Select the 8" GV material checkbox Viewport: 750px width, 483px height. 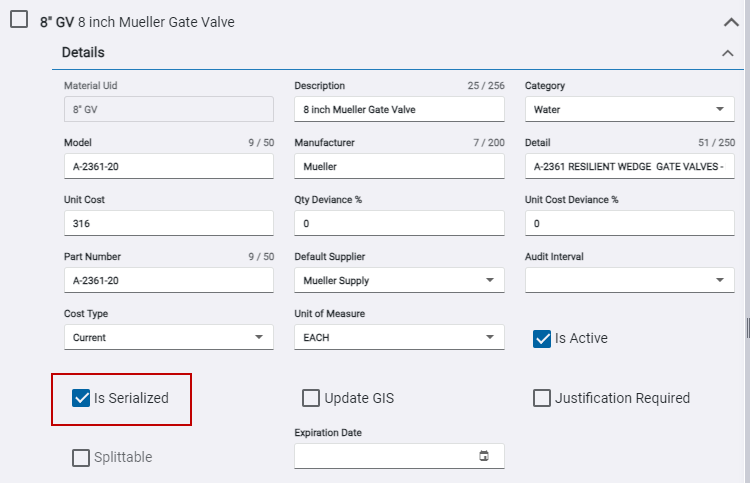point(19,20)
